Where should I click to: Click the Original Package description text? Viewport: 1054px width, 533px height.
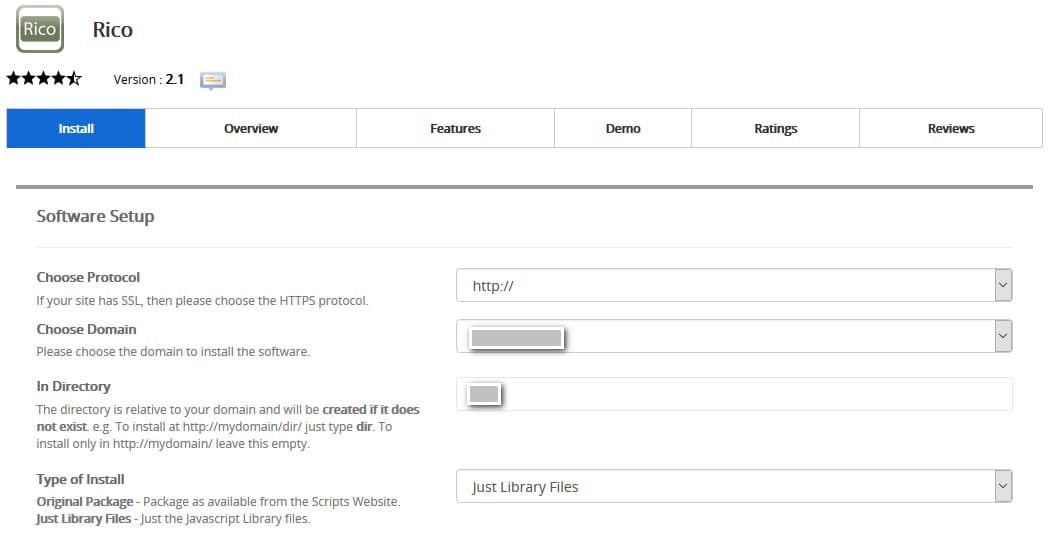point(218,501)
